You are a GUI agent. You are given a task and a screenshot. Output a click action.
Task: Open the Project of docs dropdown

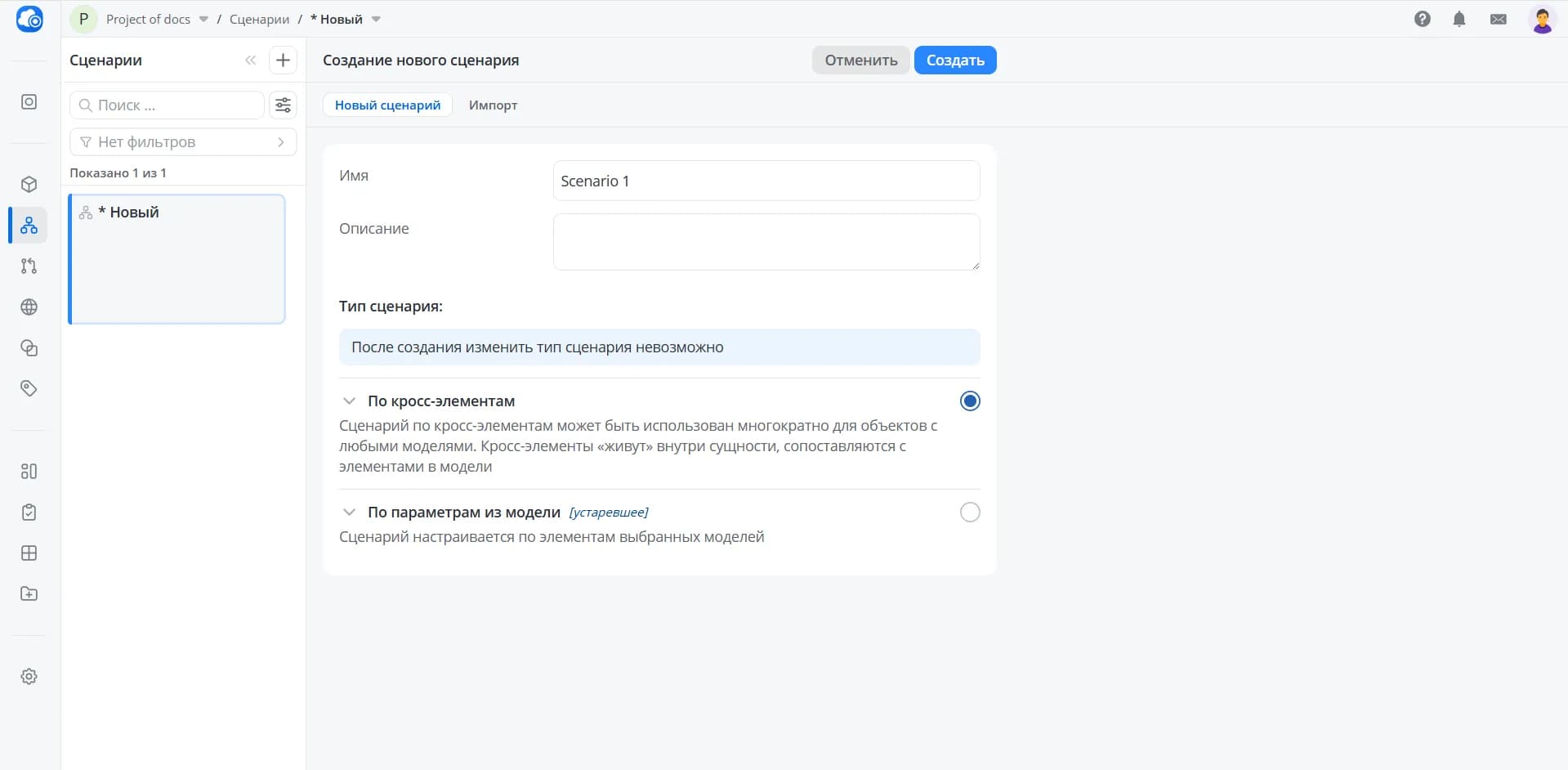pyautogui.click(x=157, y=19)
